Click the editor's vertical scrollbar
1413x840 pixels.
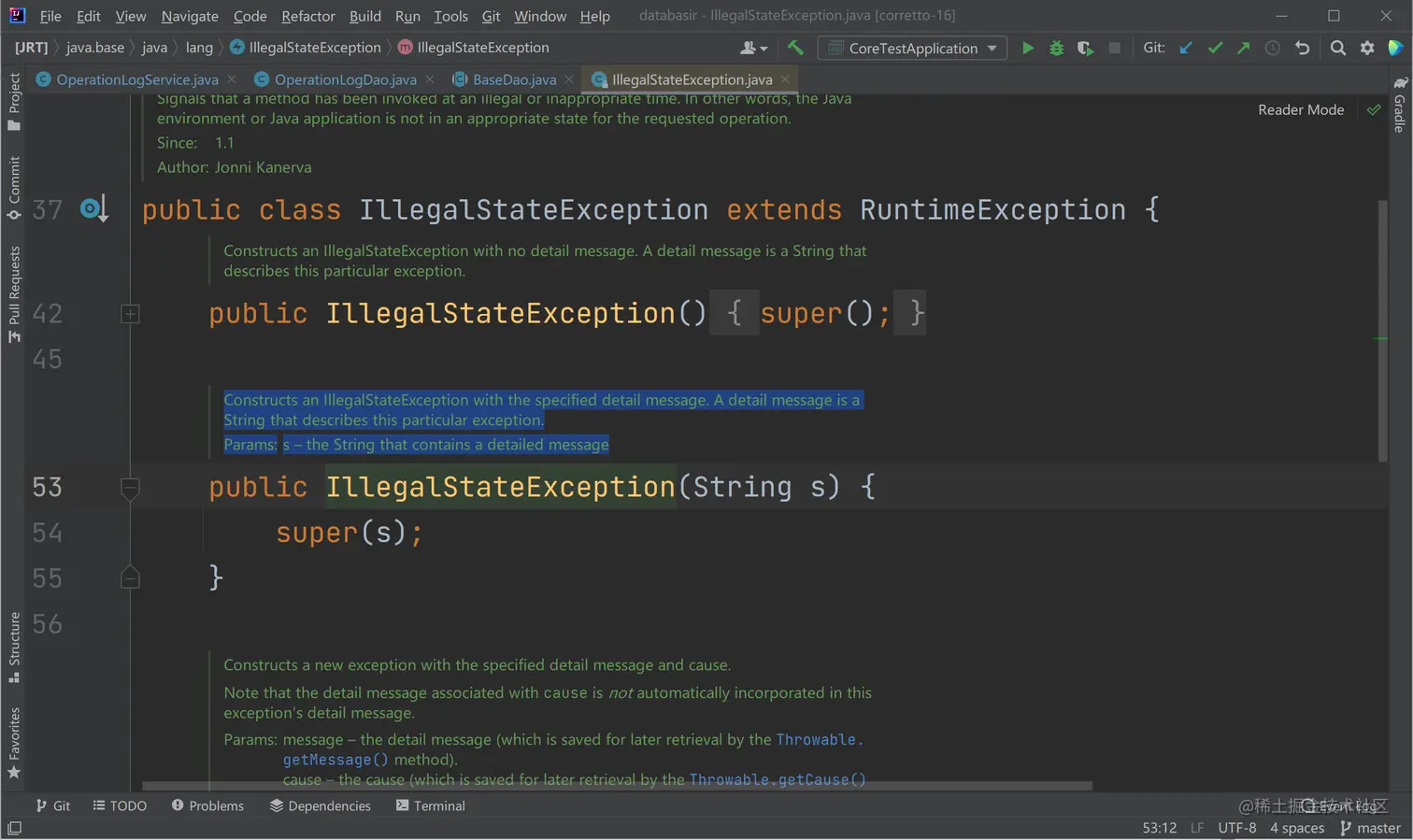(1383, 331)
